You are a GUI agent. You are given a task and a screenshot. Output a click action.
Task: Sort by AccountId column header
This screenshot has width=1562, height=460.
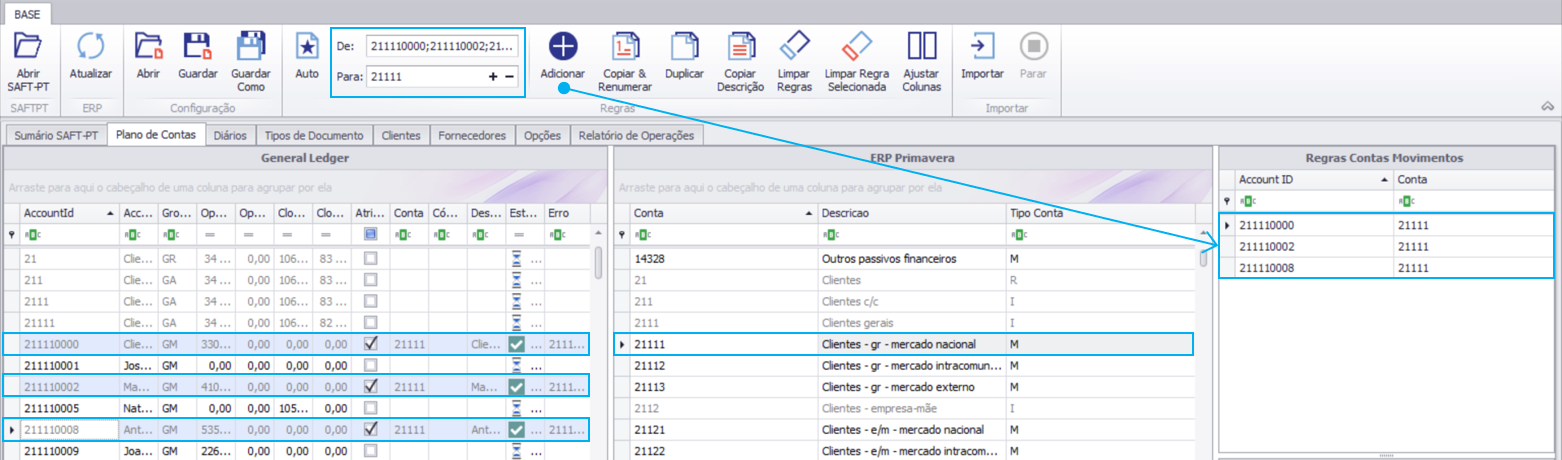(x=69, y=213)
